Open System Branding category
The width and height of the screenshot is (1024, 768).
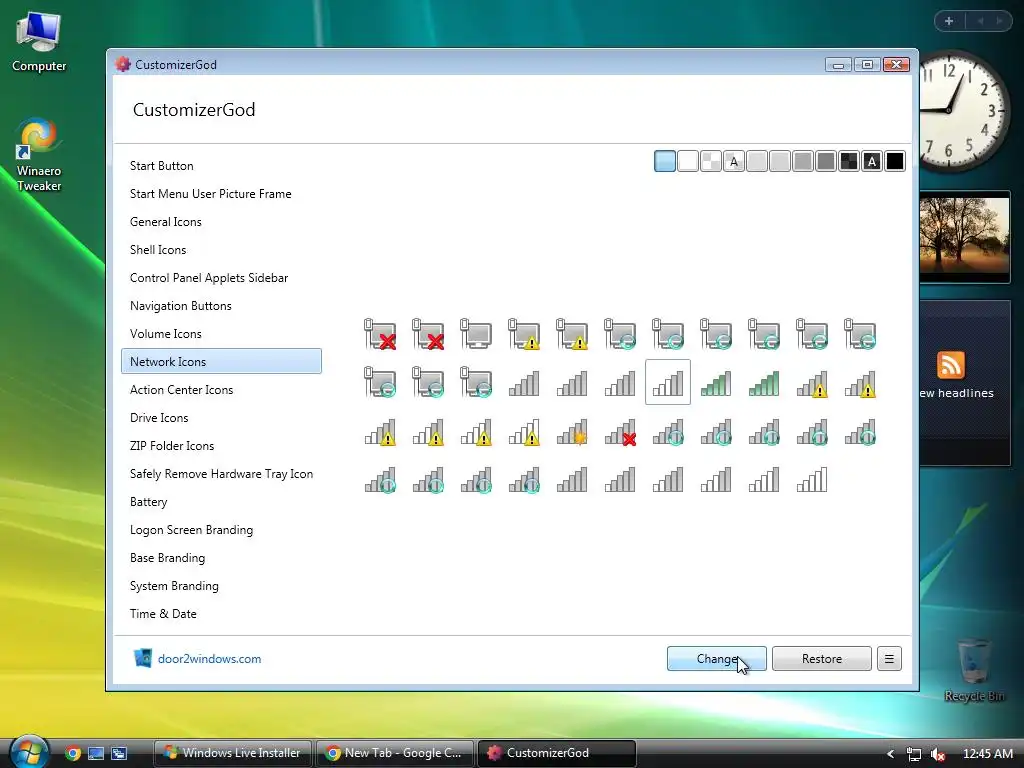click(221, 586)
